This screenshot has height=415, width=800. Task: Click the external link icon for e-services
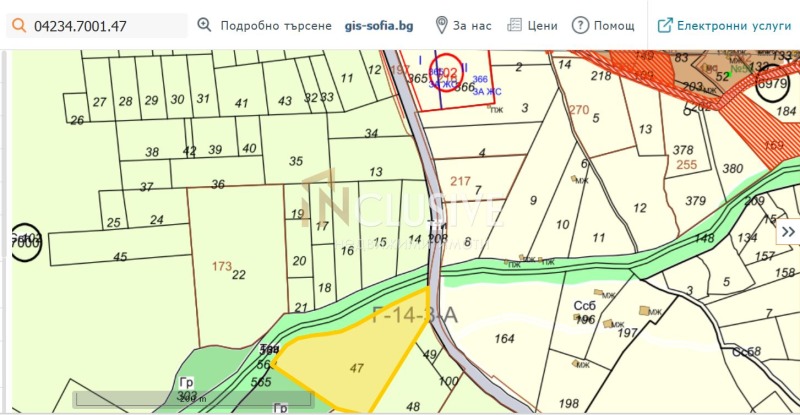click(x=665, y=25)
